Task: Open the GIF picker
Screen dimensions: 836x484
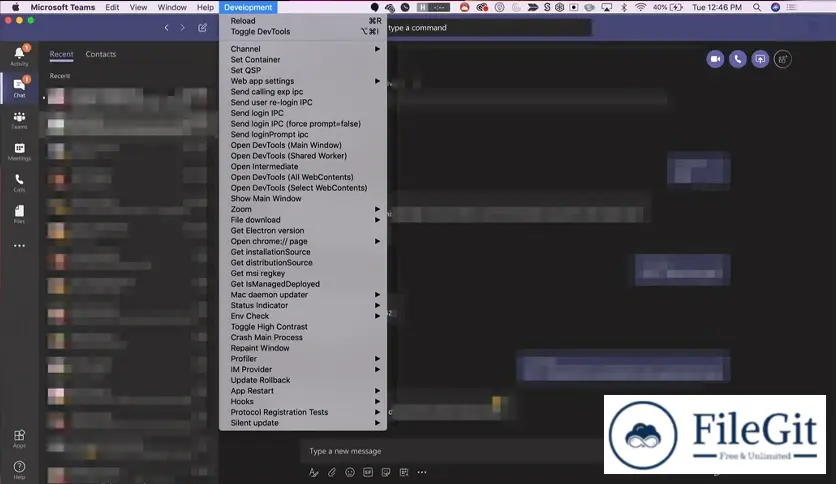Action: pos(368,472)
